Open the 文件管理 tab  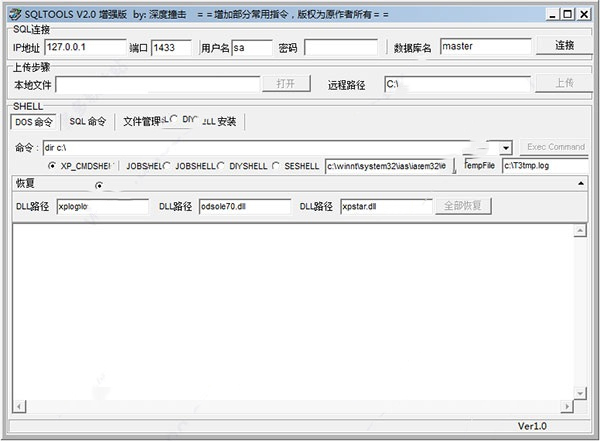[142, 121]
